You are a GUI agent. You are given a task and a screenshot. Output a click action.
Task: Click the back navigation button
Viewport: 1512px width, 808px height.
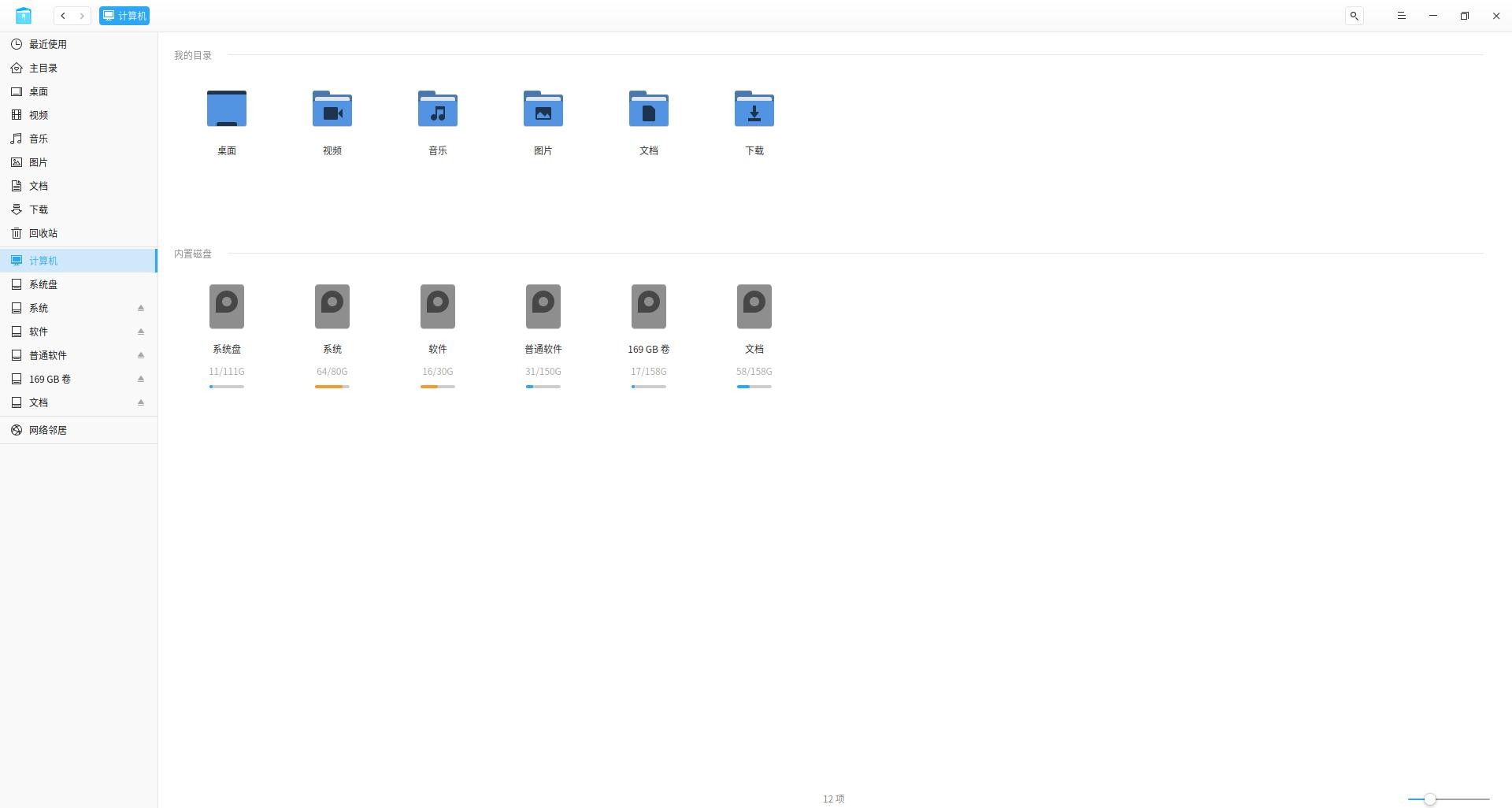[x=63, y=16]
